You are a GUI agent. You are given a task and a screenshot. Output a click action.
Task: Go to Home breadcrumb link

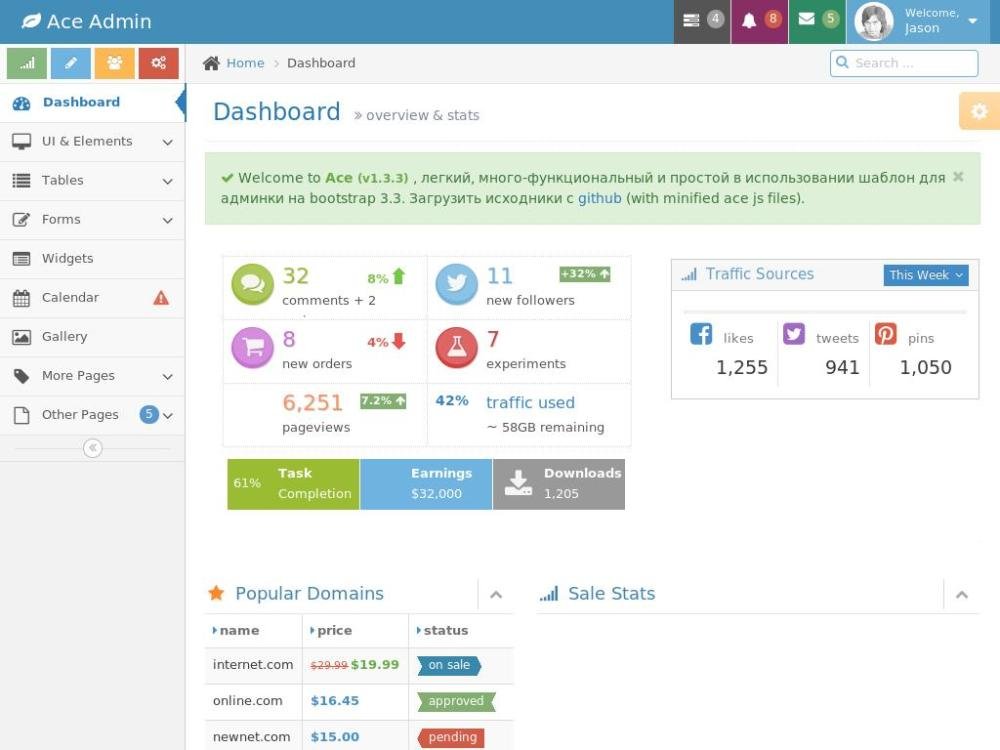(245, 63)
